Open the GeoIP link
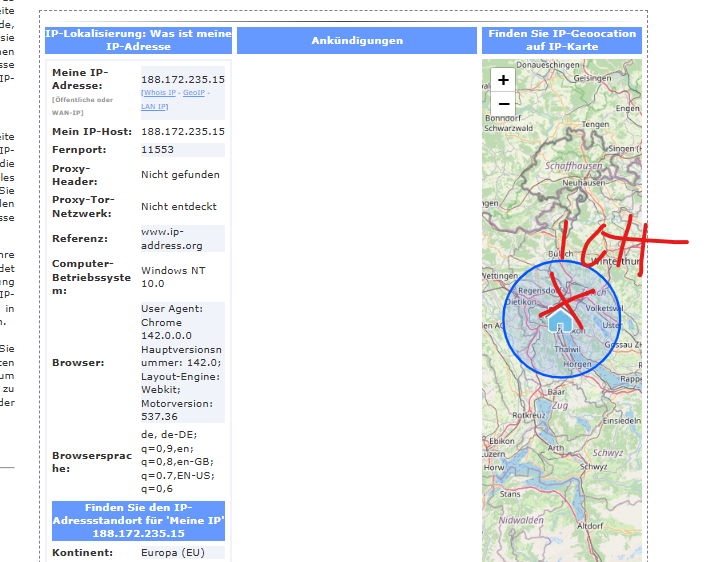710x562 pixels. (x=193, y=93)
